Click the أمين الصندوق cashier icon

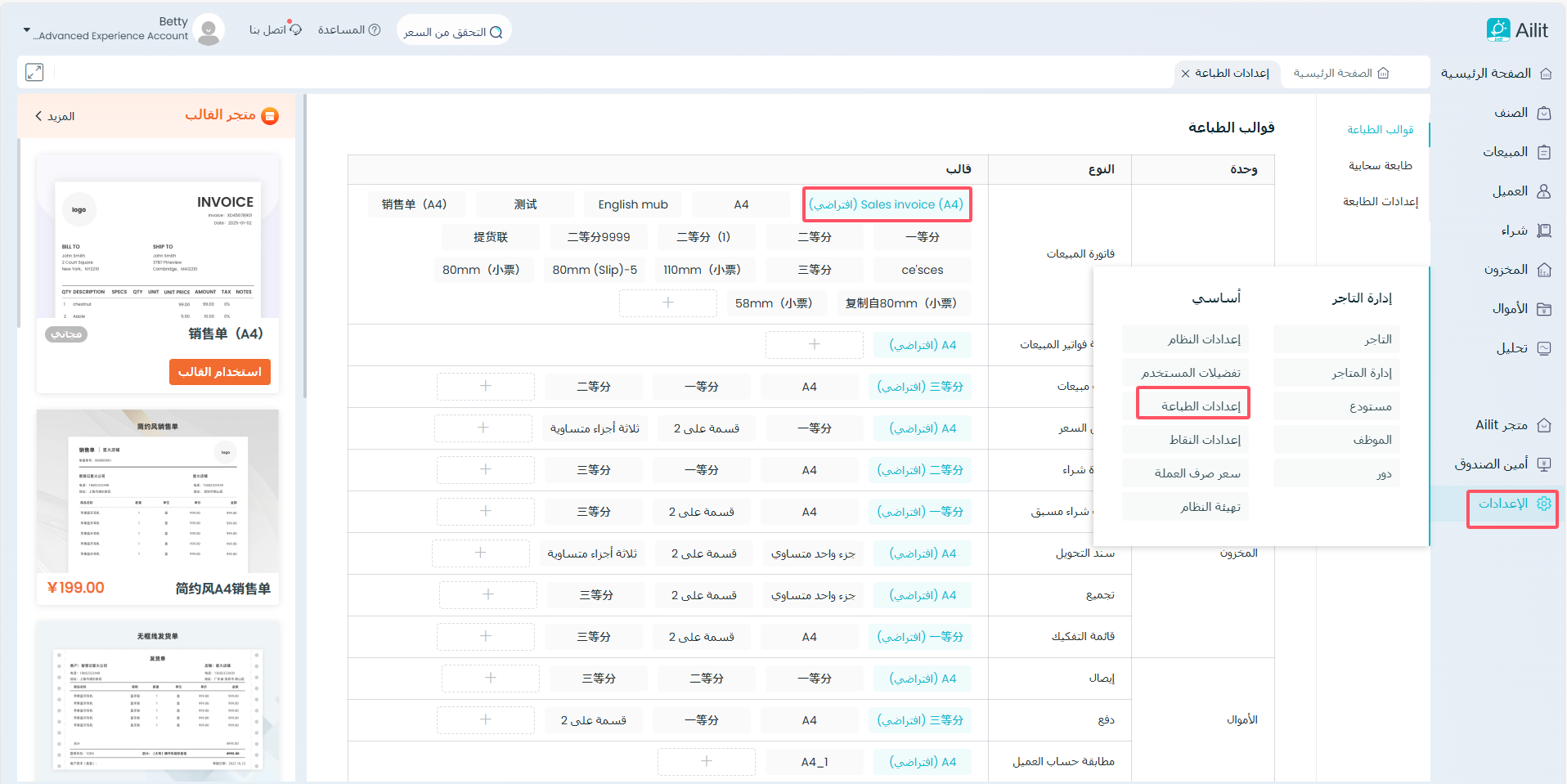click(1544, 464)
